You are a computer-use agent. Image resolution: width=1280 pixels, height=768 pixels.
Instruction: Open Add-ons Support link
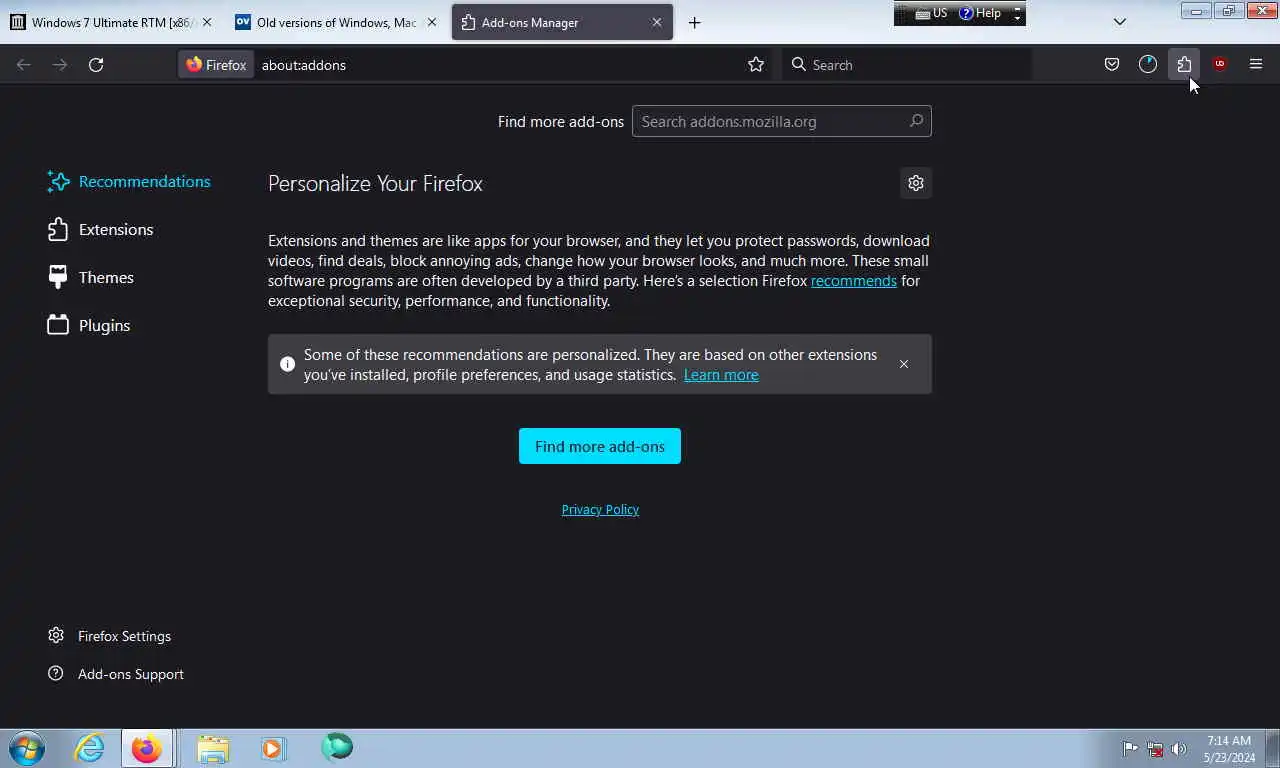pos(116,674)
